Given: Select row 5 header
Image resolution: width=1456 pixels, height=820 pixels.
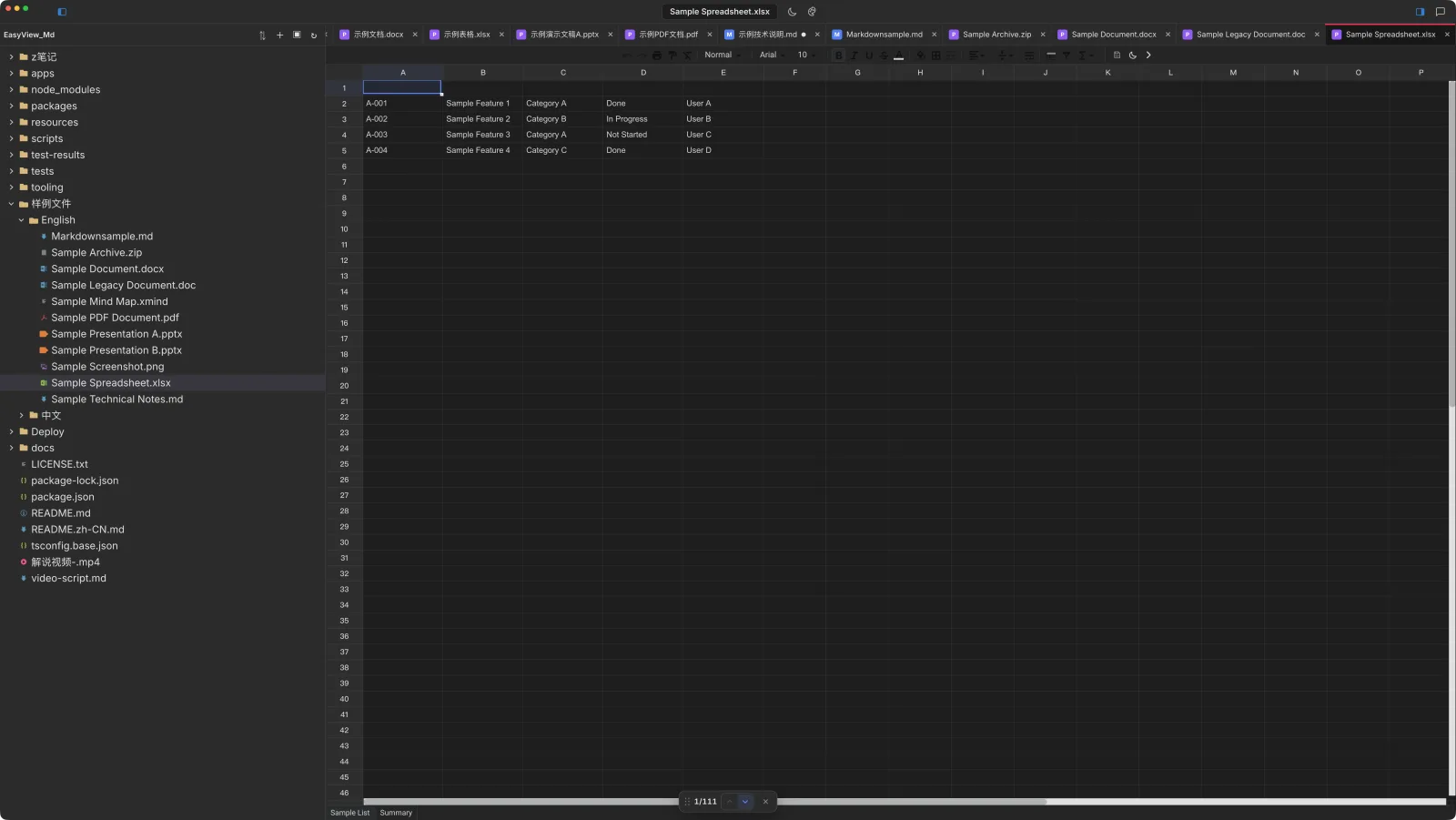Looking at the screenshot, I should click(x=344, y=151).
